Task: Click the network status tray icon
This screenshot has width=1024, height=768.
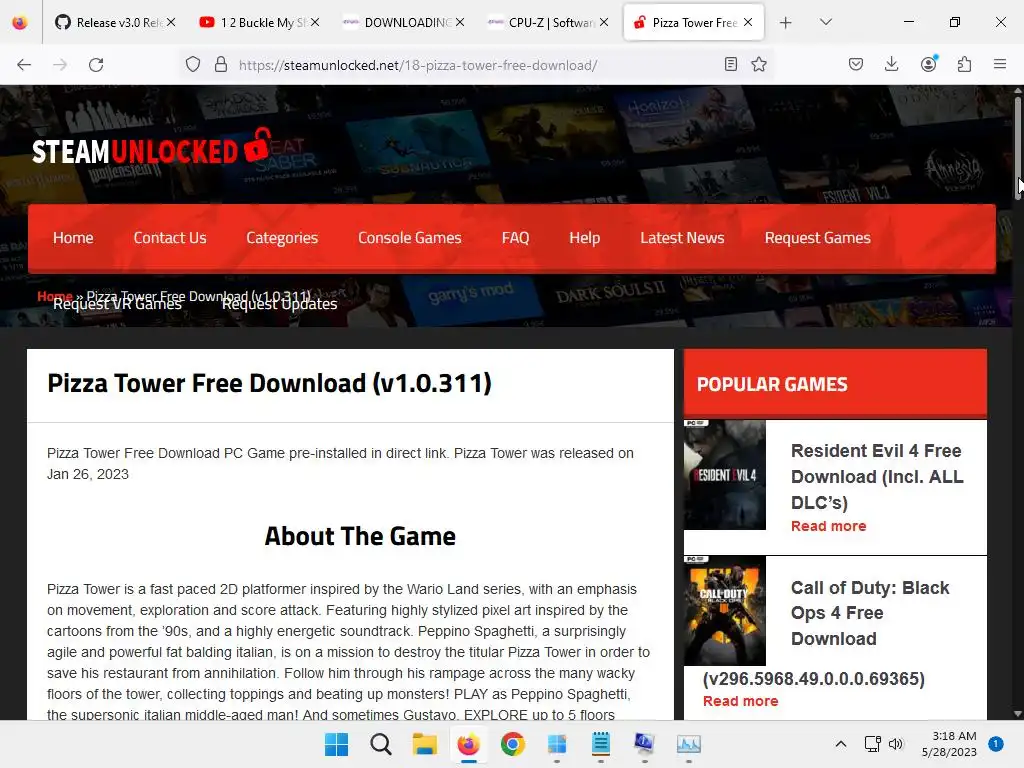Action: coord(872,744)
